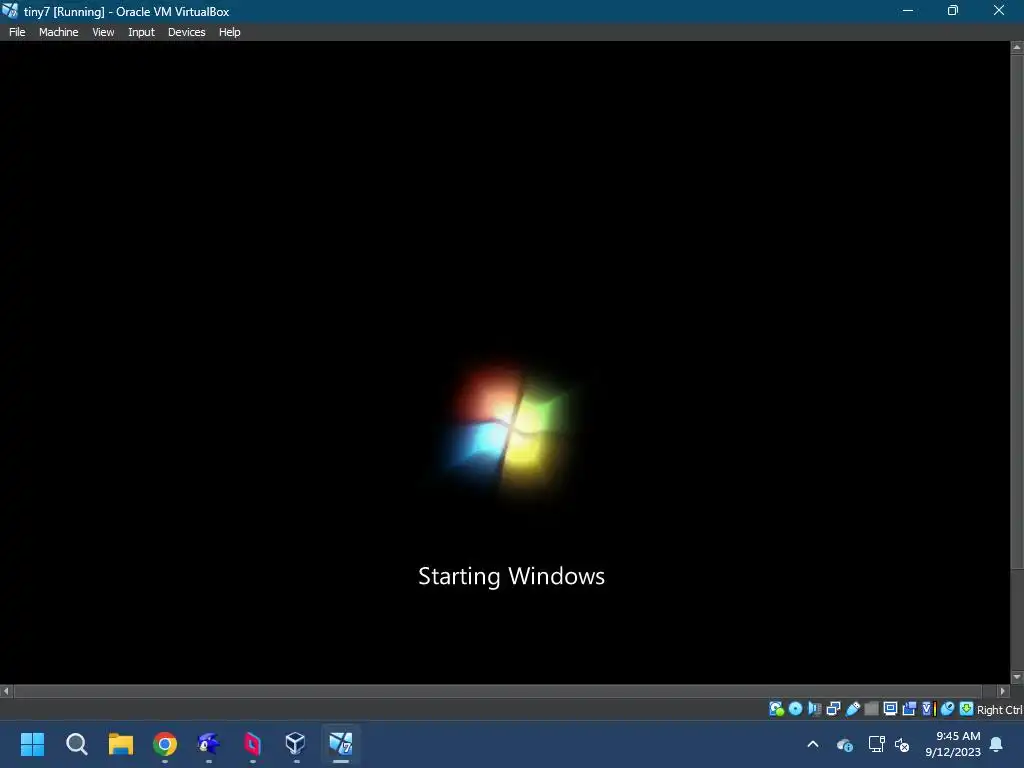
Task: Click the mouse integration status icon
Action: click(x=947, y=709)
